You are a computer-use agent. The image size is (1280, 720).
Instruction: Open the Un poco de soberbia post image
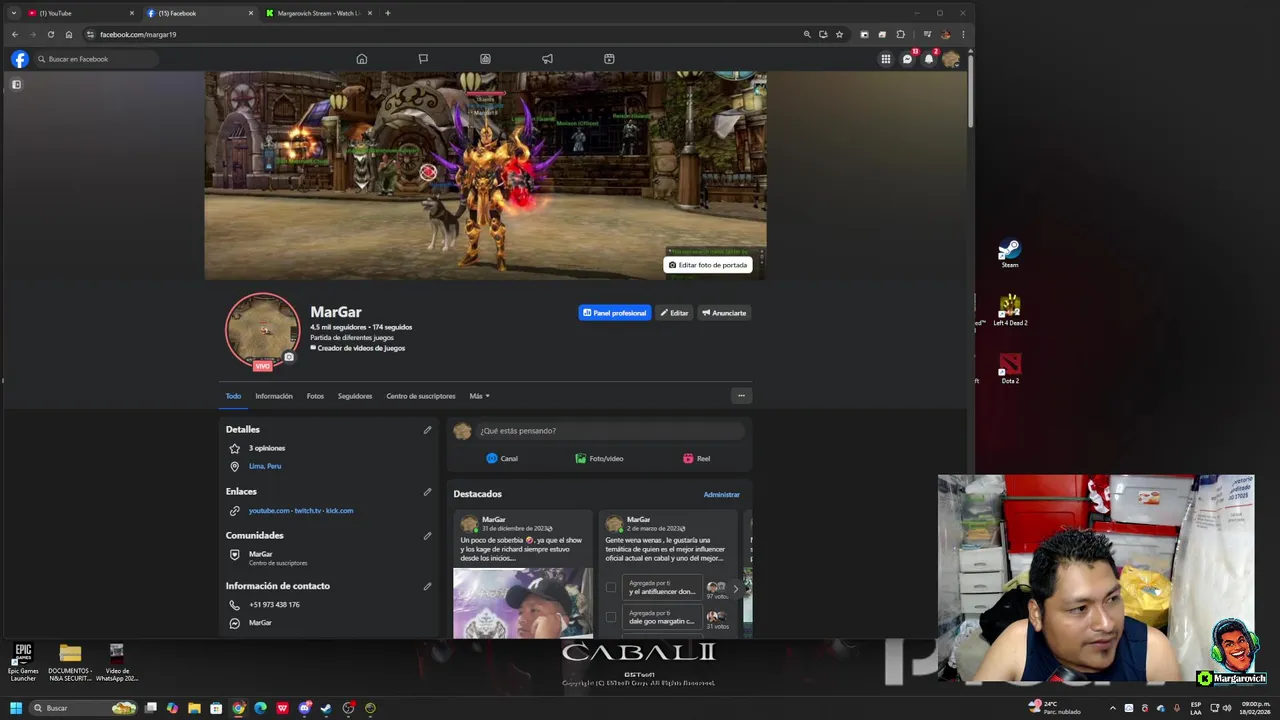(x=523, y=603)
